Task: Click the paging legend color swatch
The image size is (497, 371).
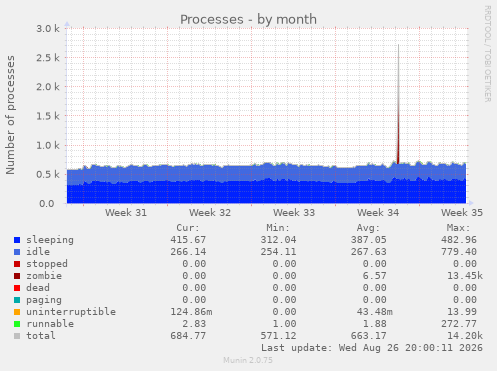Action: click(x=17, y=300)
